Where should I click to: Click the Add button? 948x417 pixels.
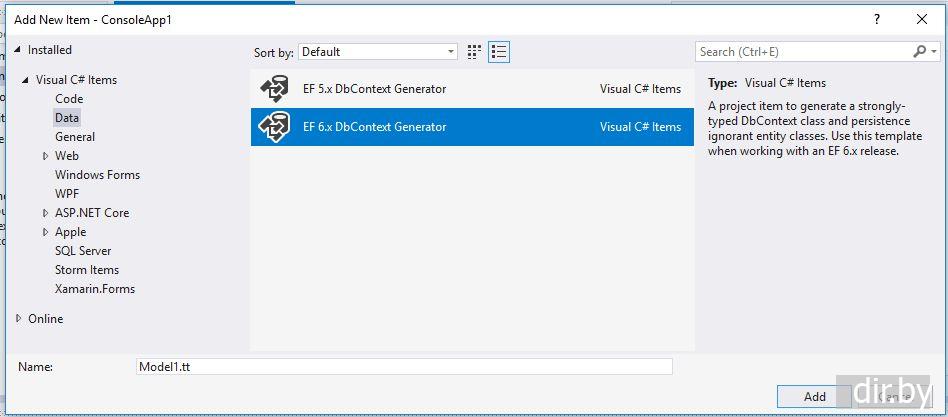coord(814,397)
